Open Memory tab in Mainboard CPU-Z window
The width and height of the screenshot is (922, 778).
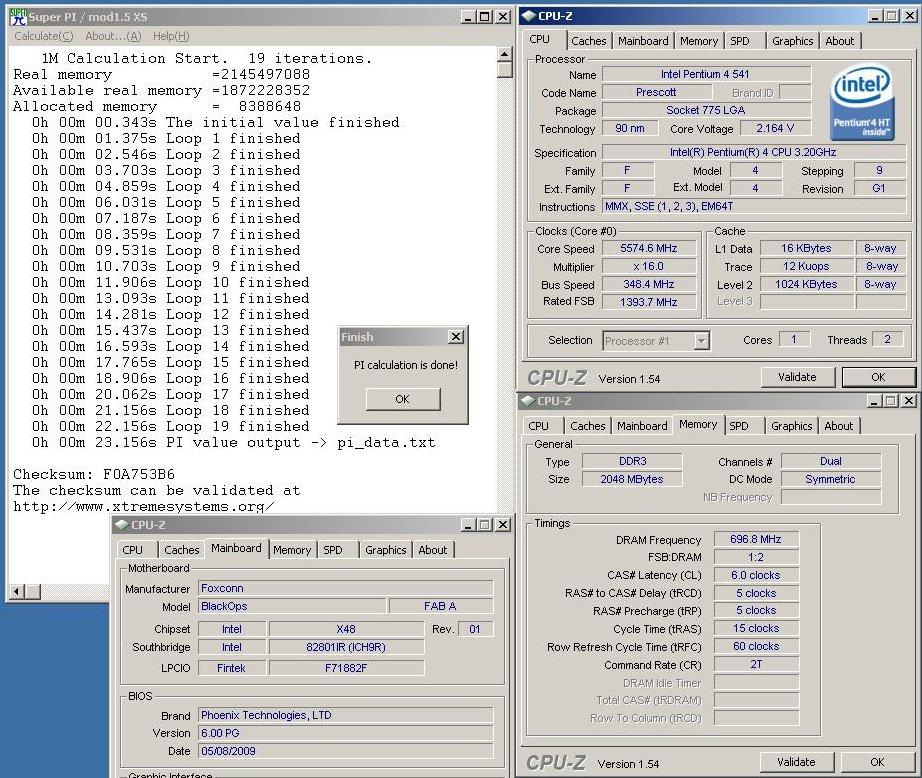(292, 550)
